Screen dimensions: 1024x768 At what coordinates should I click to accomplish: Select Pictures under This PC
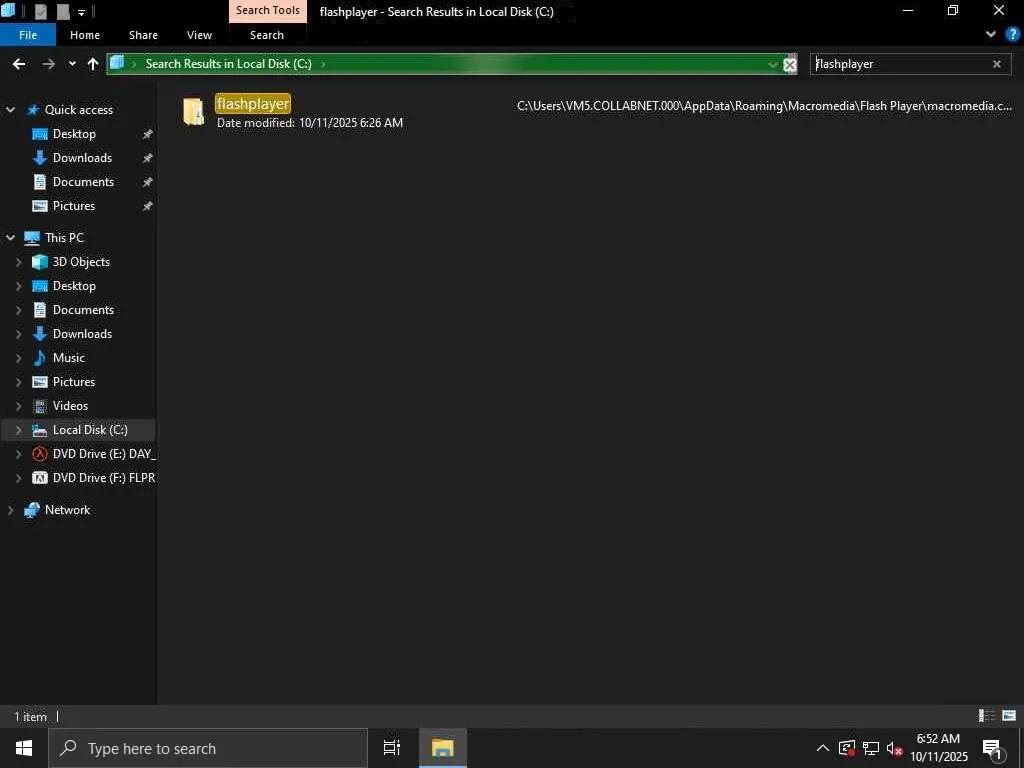tap(74, 381)
